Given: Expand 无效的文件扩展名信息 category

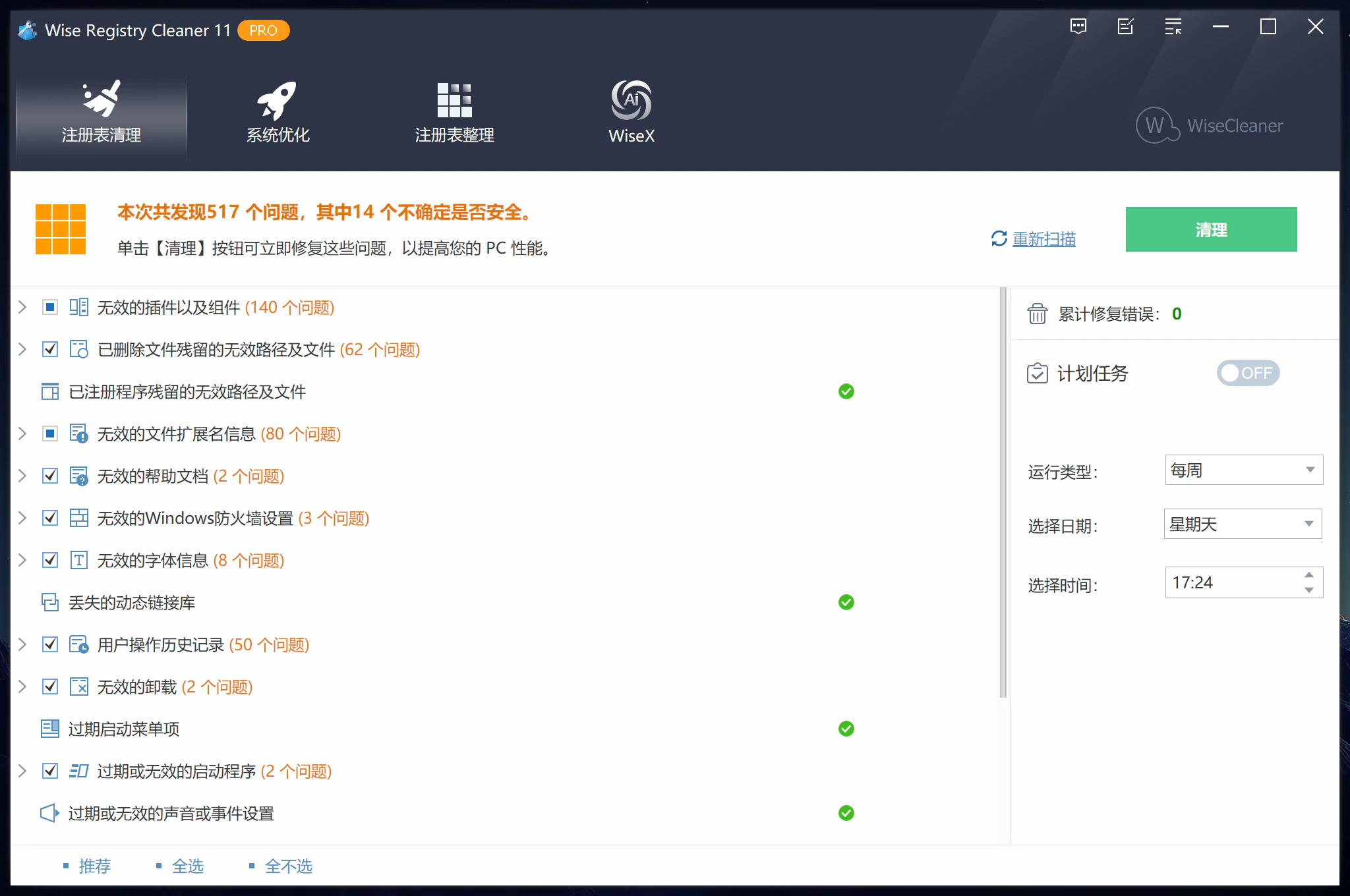Looking at the screenshot, I should [x=22, y=434].
